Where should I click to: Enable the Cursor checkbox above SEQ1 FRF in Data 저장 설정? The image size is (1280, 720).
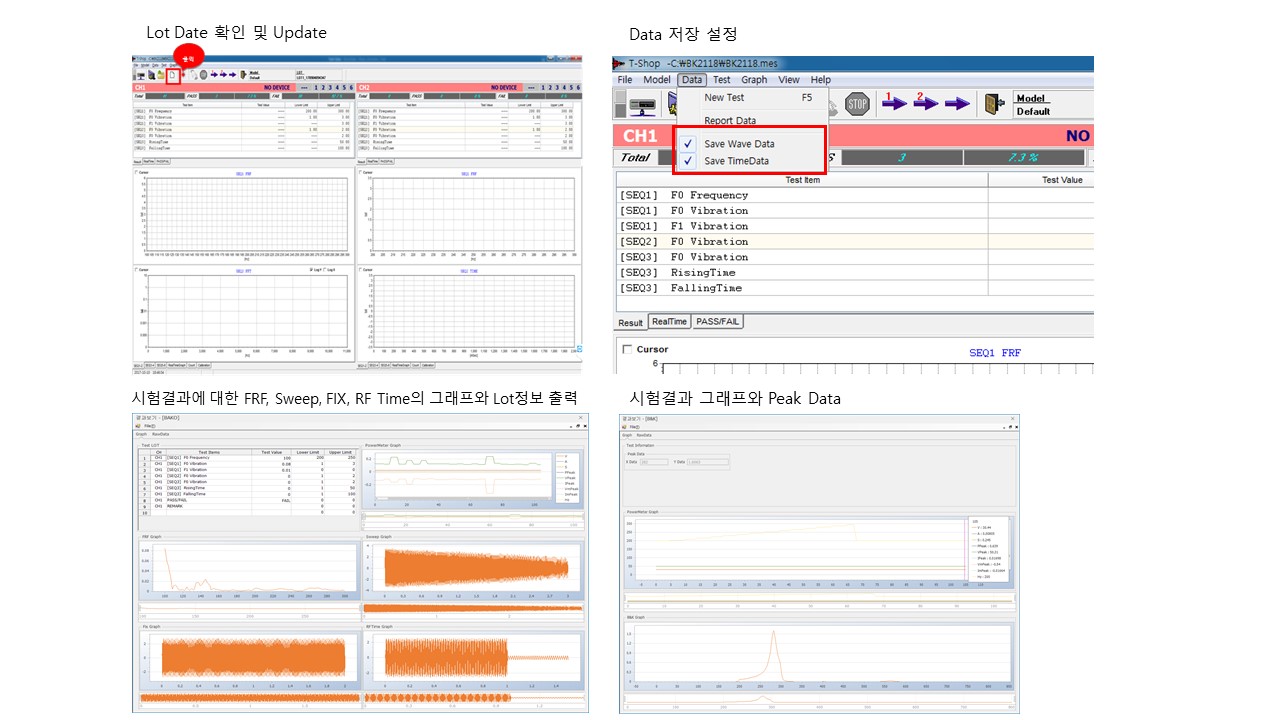pyautogui.click(x=627, y=350)
